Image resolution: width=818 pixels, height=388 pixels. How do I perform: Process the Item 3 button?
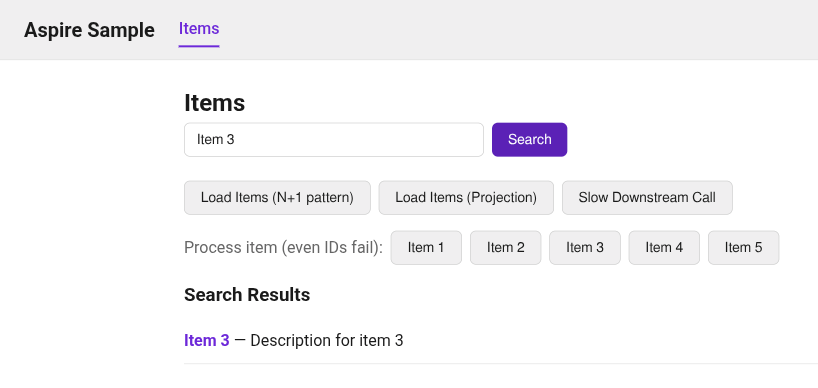[x=585, y=248]
